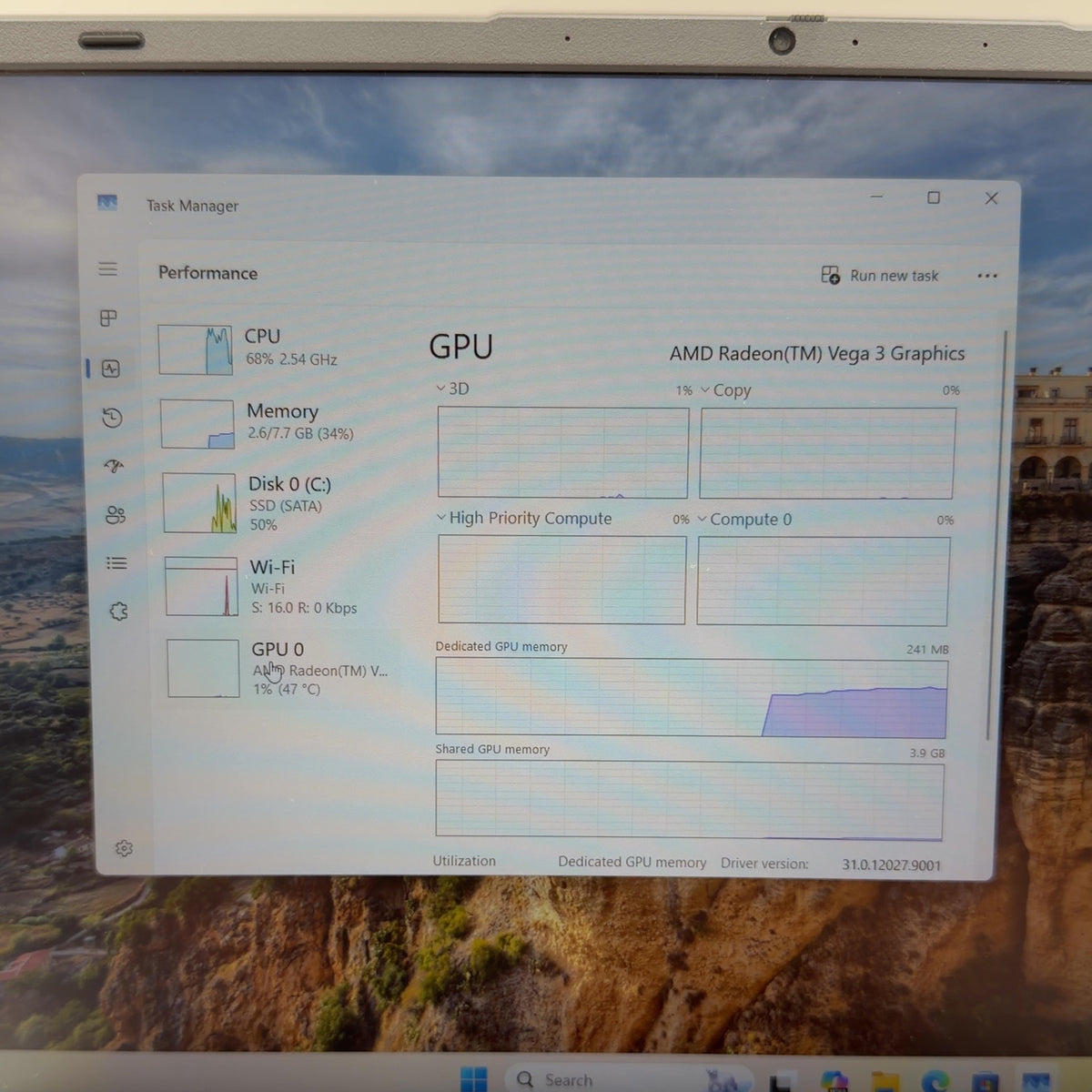This screenshot has height=1092, width=1092.
Task: Open the Users page icon
Action: (x=116, y=515)
